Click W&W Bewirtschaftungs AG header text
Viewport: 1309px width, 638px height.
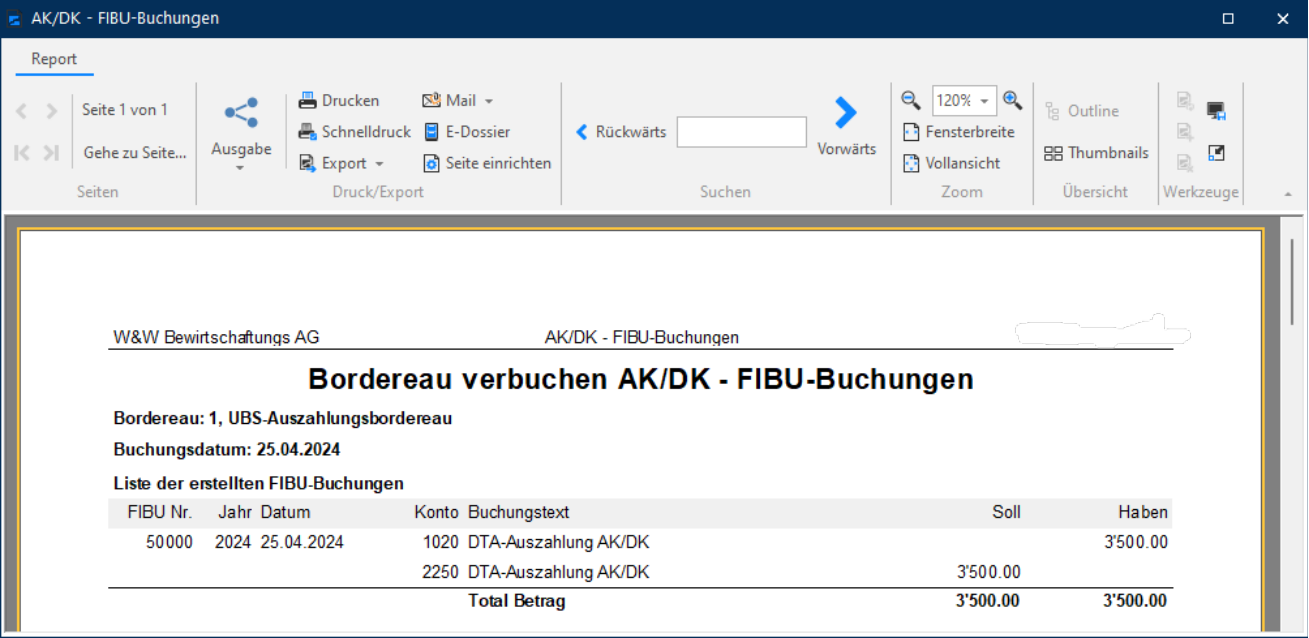(x=216, y=337)
